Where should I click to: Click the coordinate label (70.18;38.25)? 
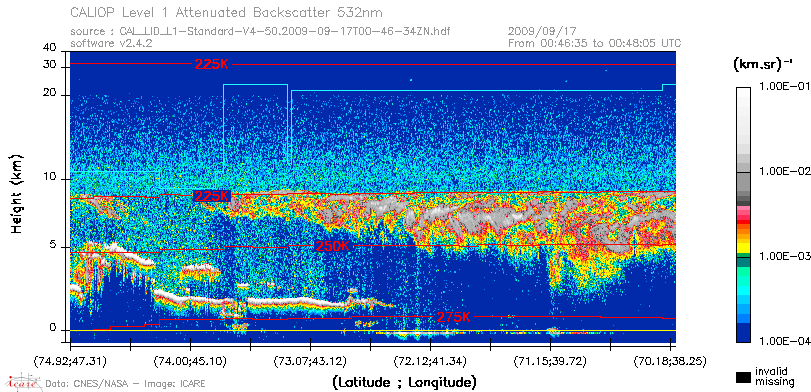670,360
